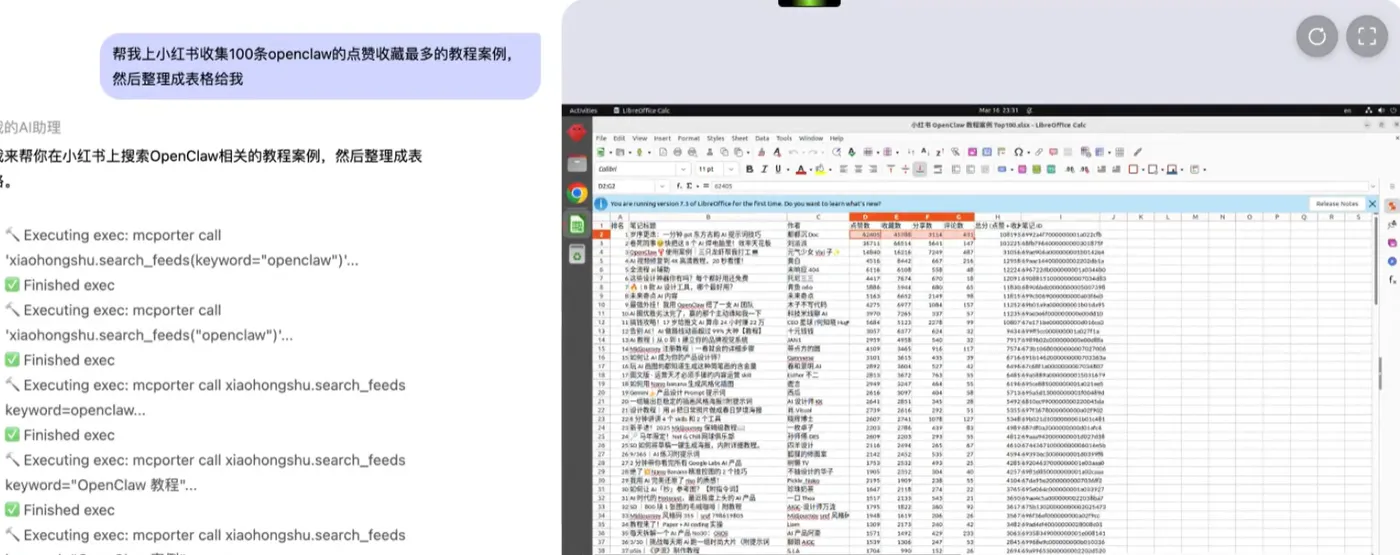1400x555 pixels.
Task: Open the Insert menu
Action: point(662,138)
